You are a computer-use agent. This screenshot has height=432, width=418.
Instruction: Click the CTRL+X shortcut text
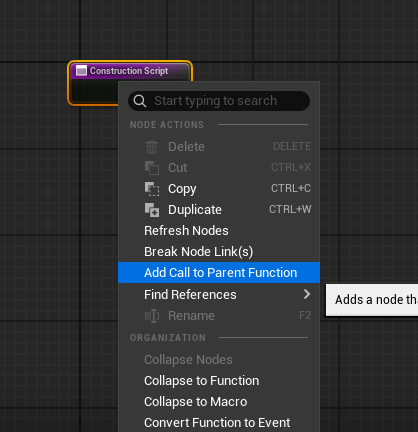(x=291, y=167)
